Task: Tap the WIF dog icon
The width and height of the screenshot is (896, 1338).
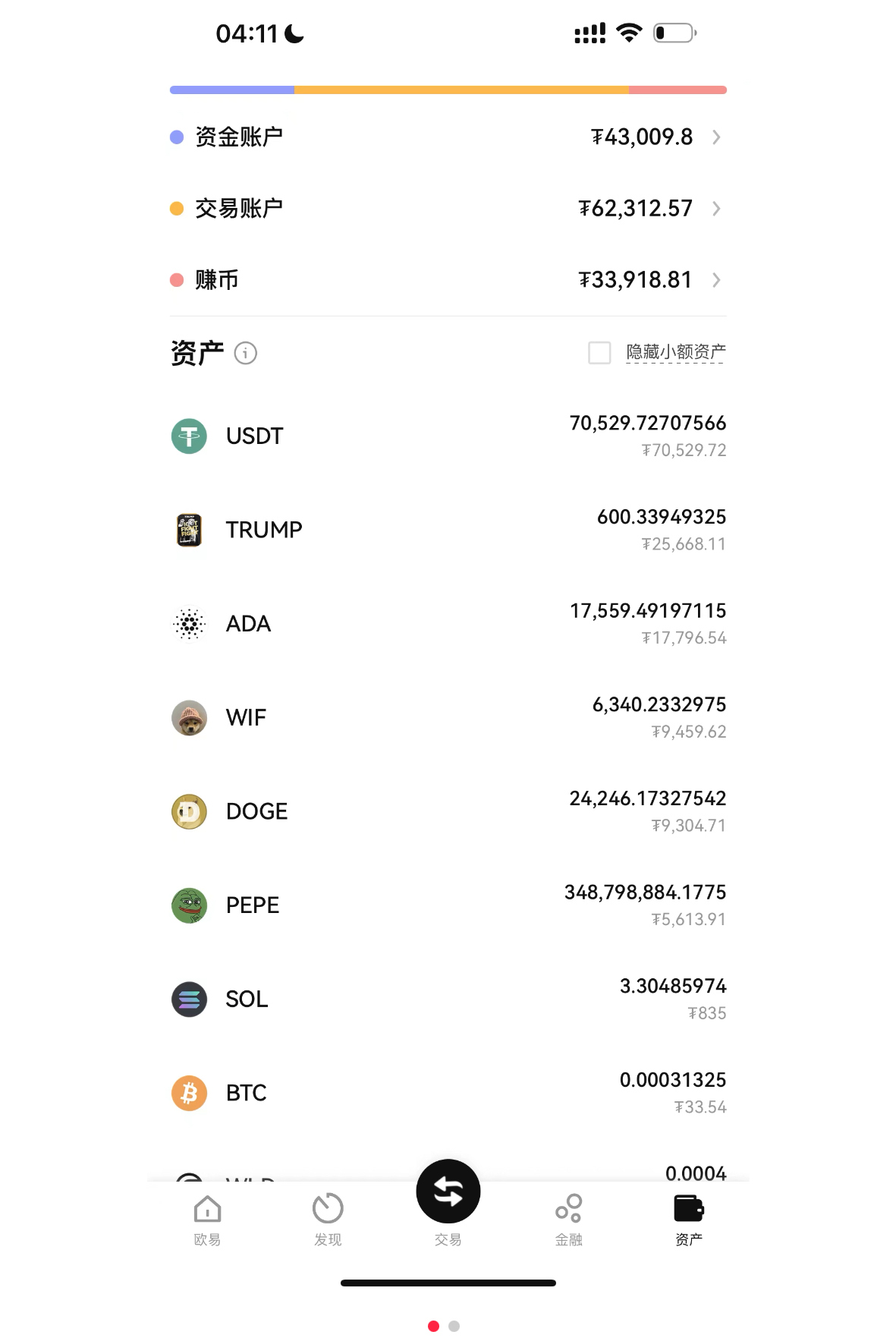Action: [189, 718]
